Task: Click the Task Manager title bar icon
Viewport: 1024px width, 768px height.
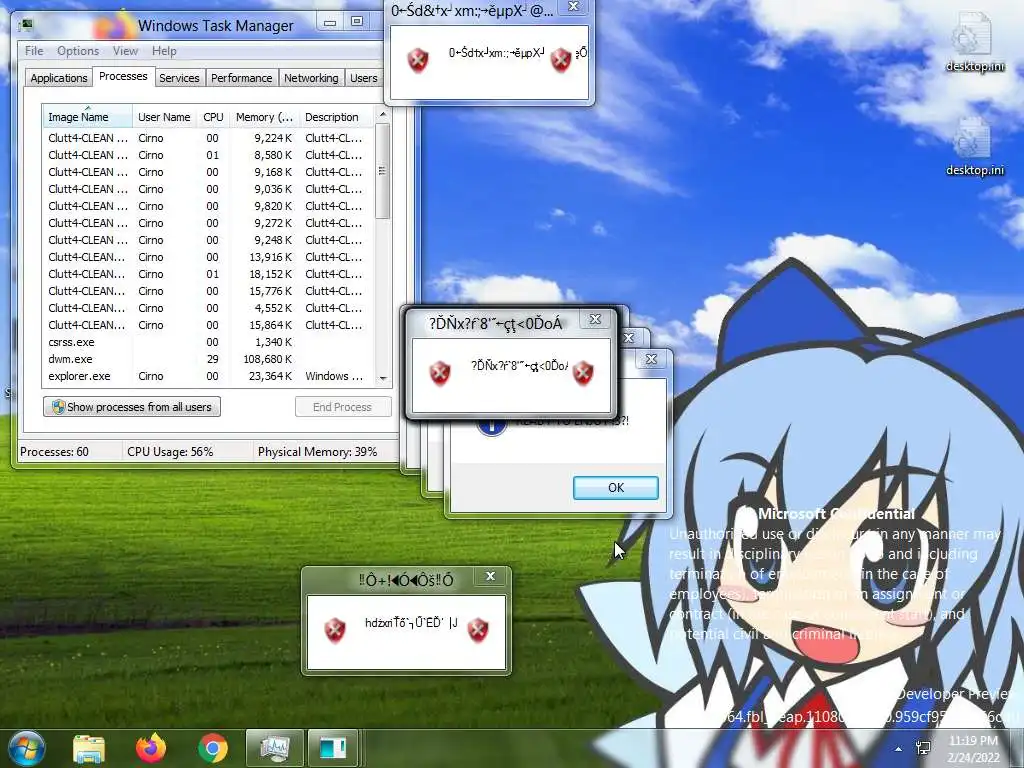Action: (26, 25)
